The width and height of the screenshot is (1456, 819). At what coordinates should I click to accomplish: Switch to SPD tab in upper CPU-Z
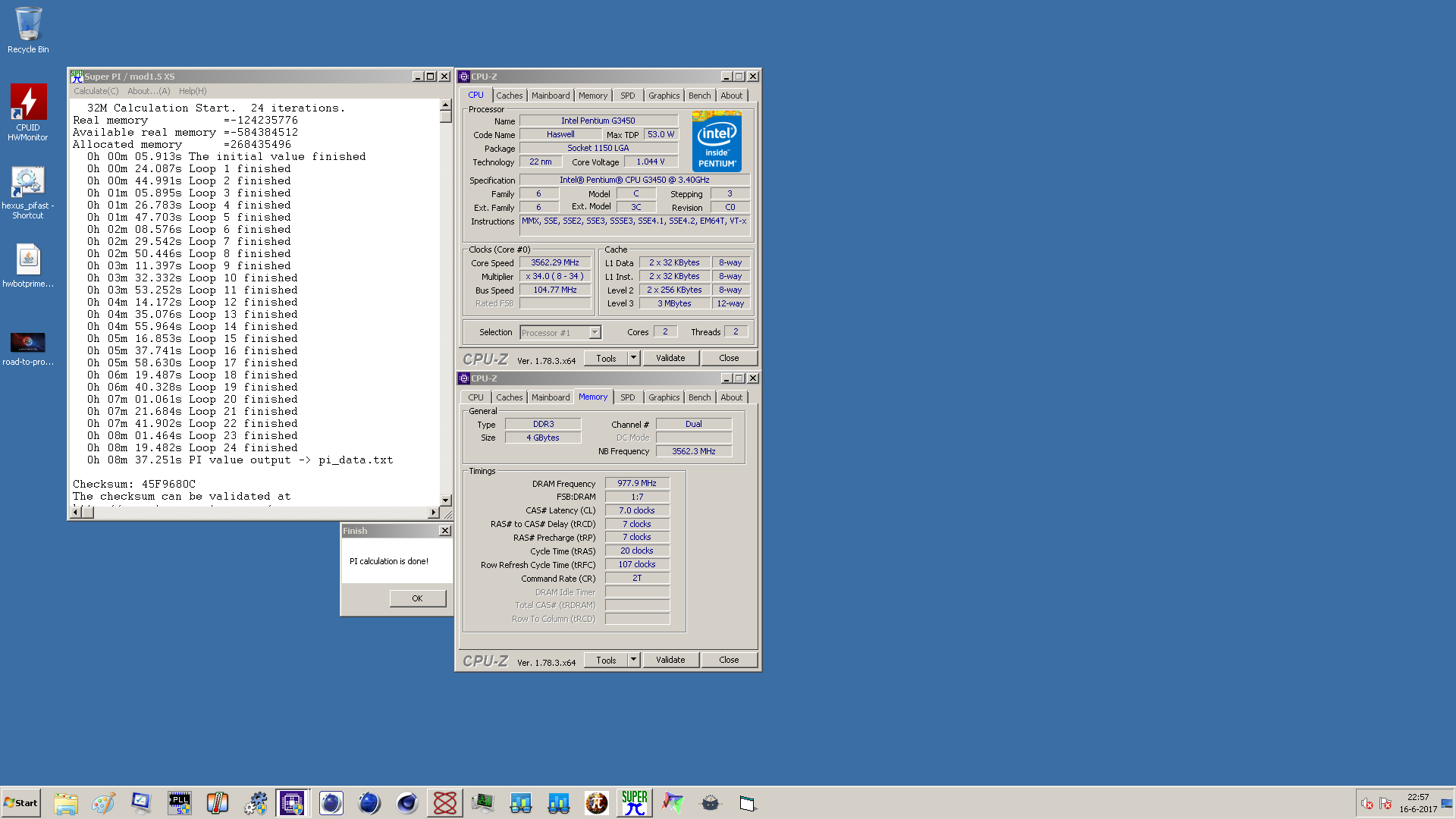tap(628, 96)
